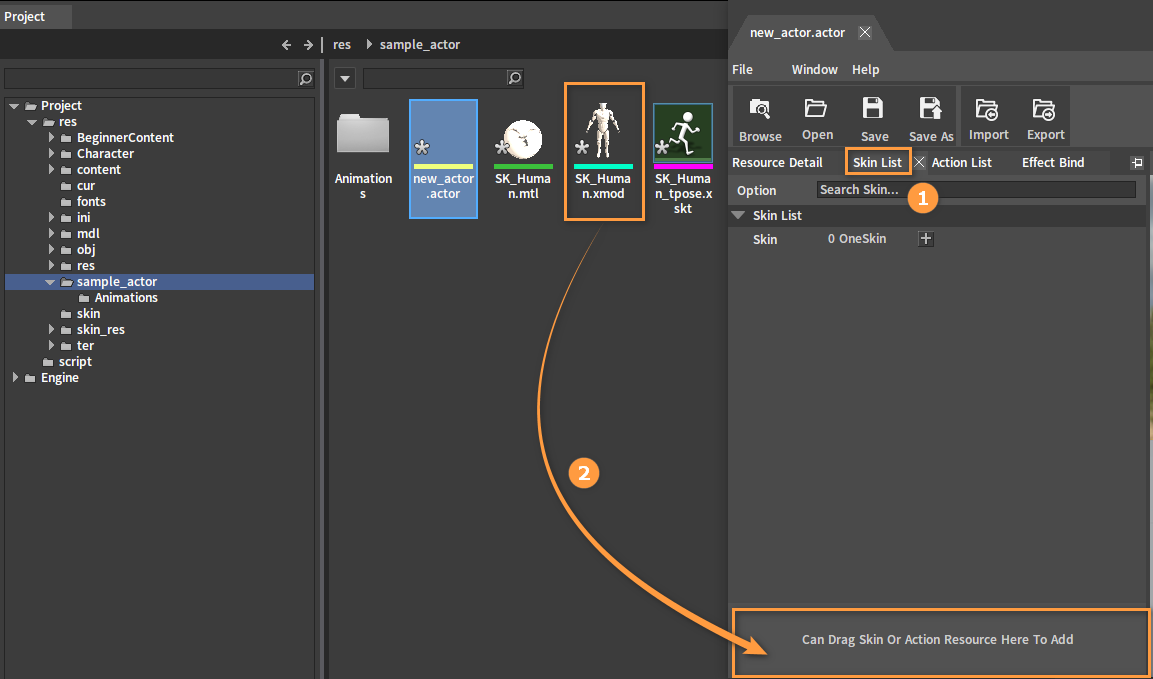Close the Skin List tab with its X
This screenshot has height=679, width=1153.
pyautogui.click(x=919, y=162)
